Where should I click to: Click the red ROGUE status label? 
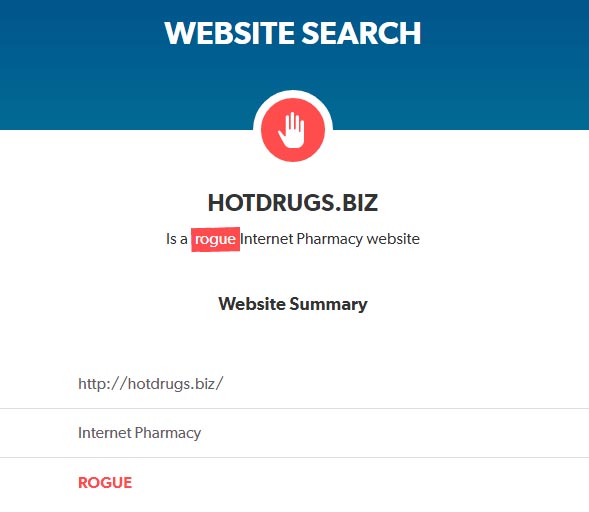(x=105, y=483)
